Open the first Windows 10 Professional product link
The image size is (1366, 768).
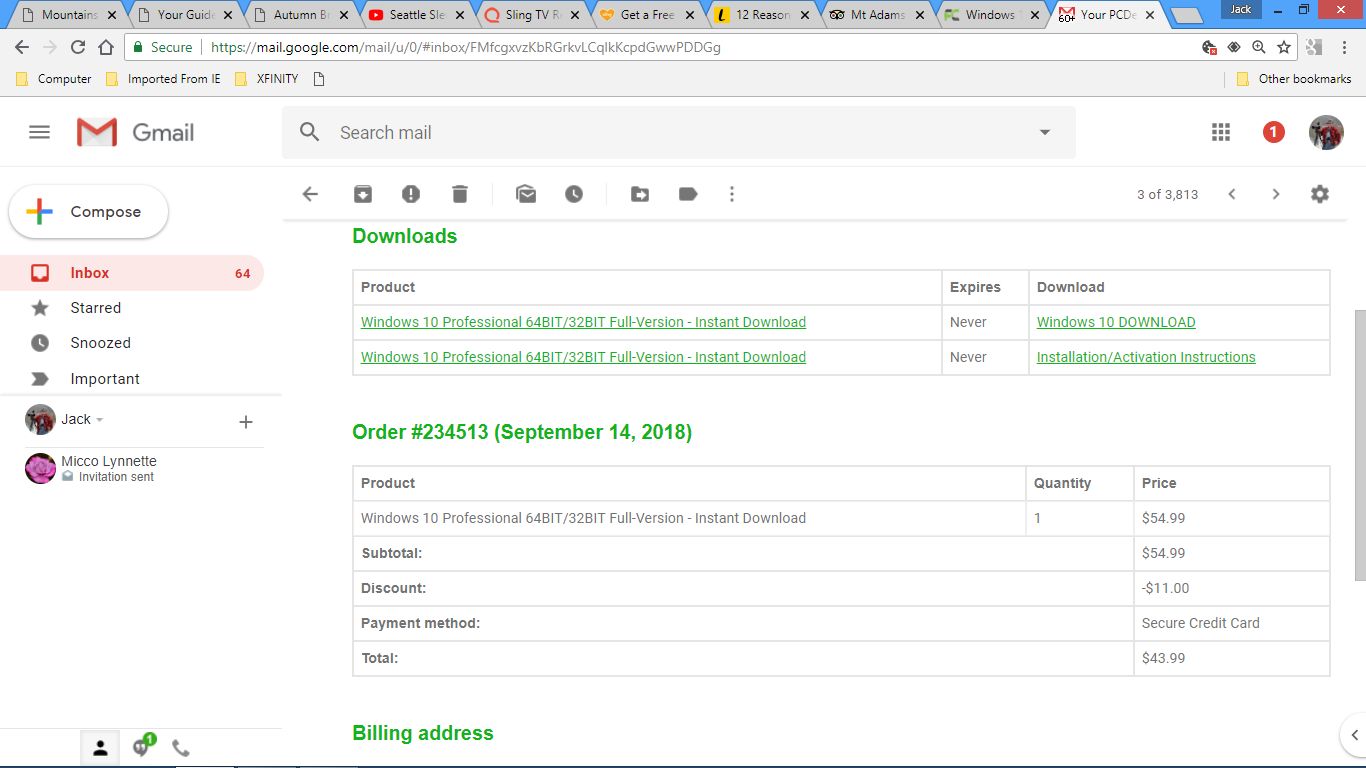click(x=583, y=322)
